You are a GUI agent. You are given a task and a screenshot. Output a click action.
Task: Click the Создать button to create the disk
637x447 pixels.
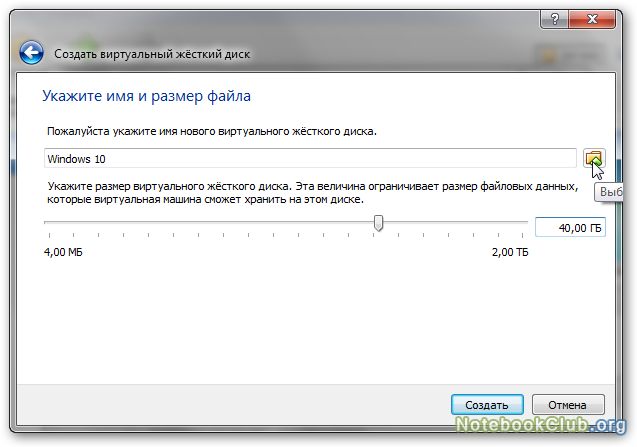487,405
